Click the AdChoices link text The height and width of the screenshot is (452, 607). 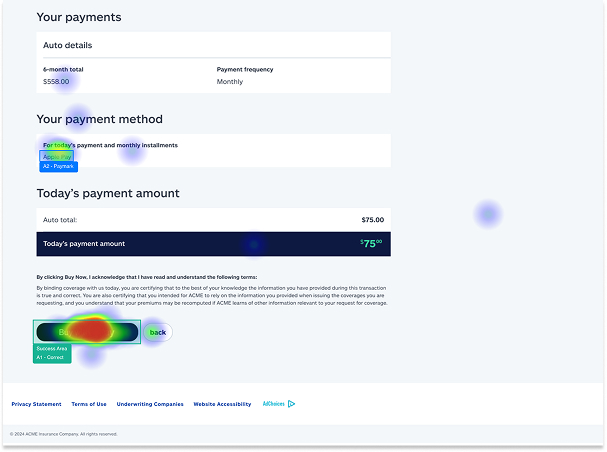(274, 404)
